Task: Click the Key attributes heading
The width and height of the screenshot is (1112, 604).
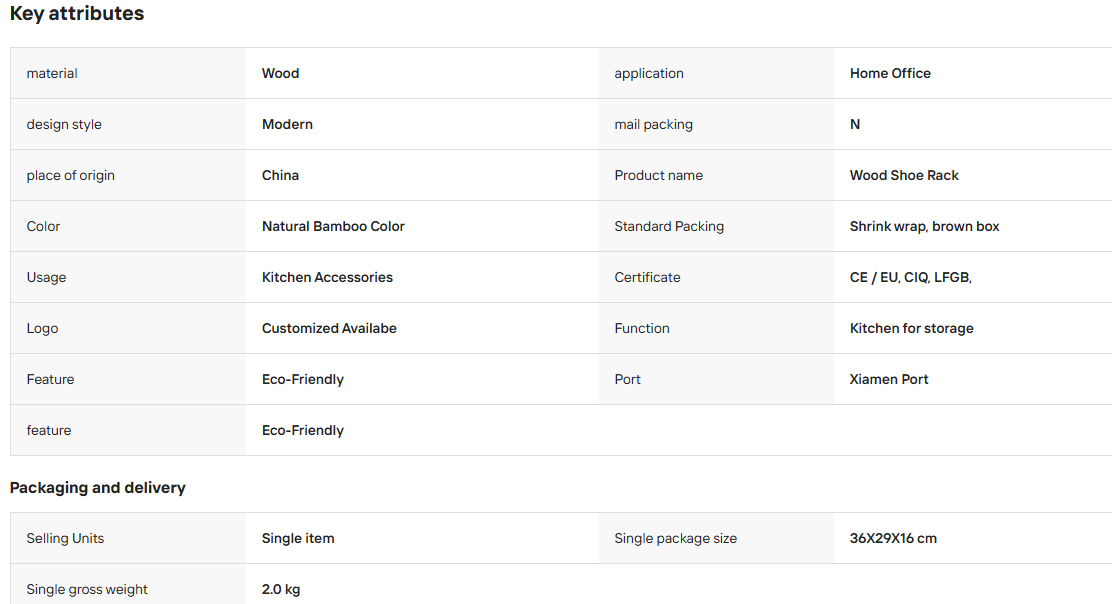Action: (x=77, y=13)
